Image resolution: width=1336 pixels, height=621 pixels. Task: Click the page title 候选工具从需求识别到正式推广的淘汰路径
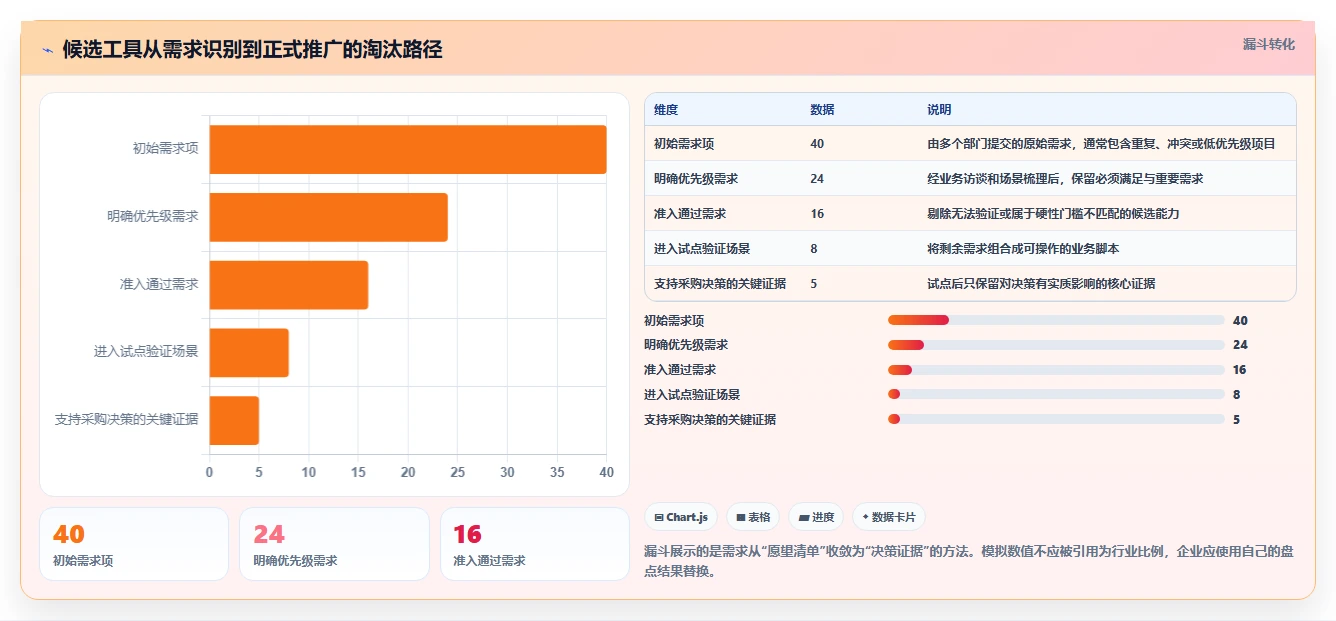pyautogui.click(x=252, y=50)
